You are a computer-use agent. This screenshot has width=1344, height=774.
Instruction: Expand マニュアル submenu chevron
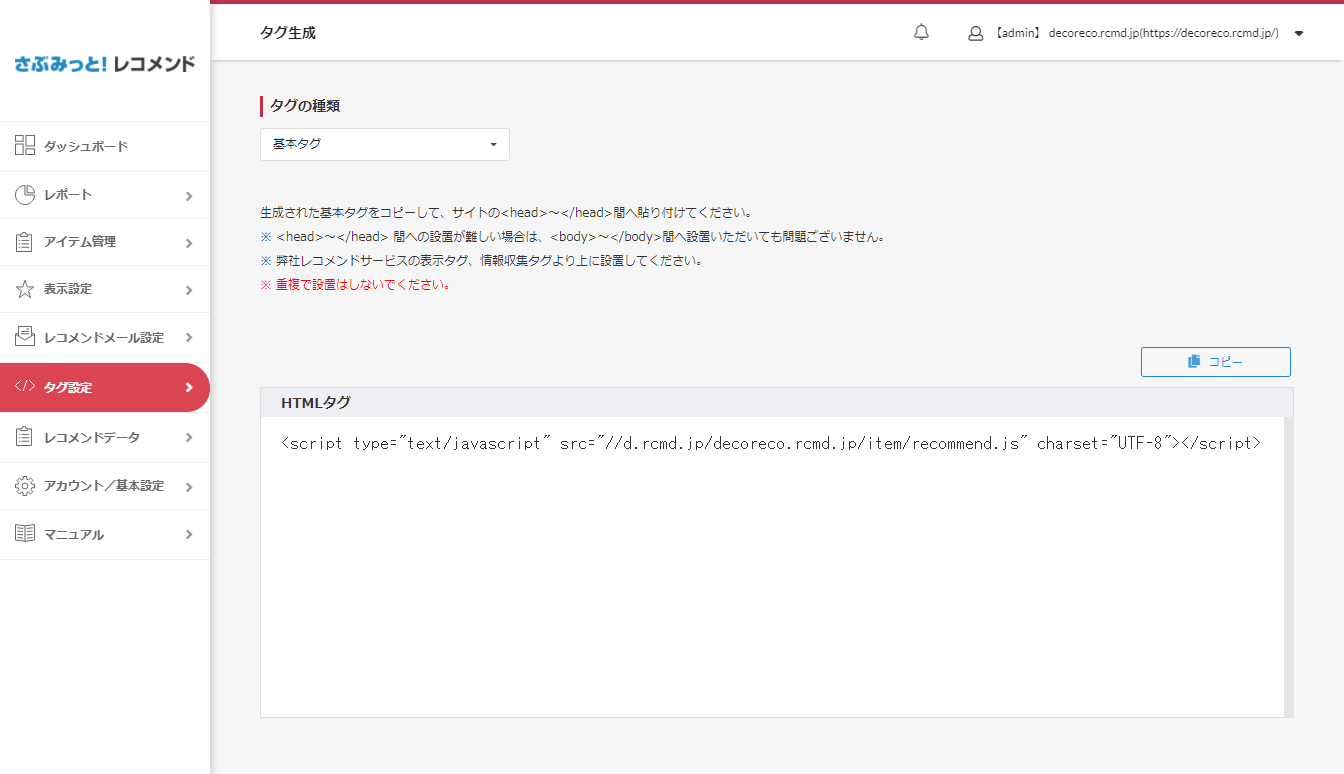[189, 535]
